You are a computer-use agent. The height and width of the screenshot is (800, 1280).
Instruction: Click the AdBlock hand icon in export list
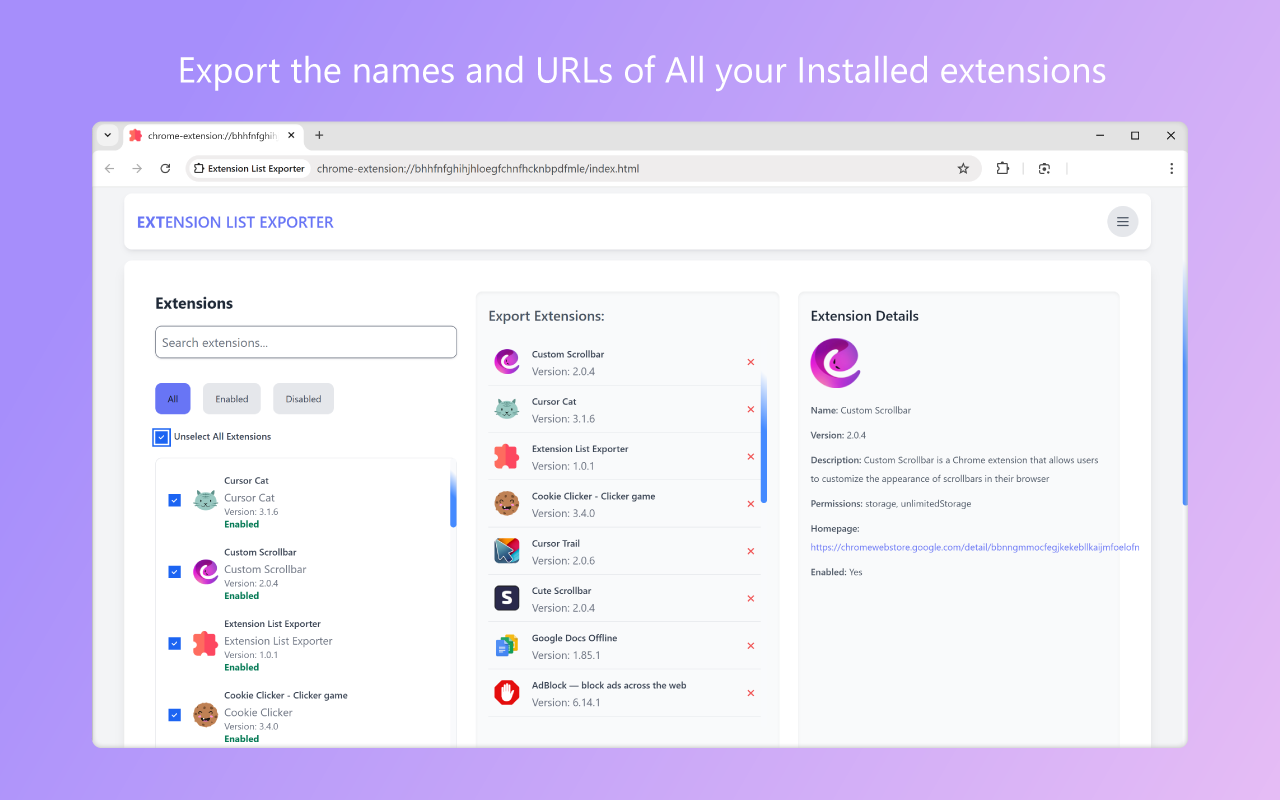click(506, 692)
